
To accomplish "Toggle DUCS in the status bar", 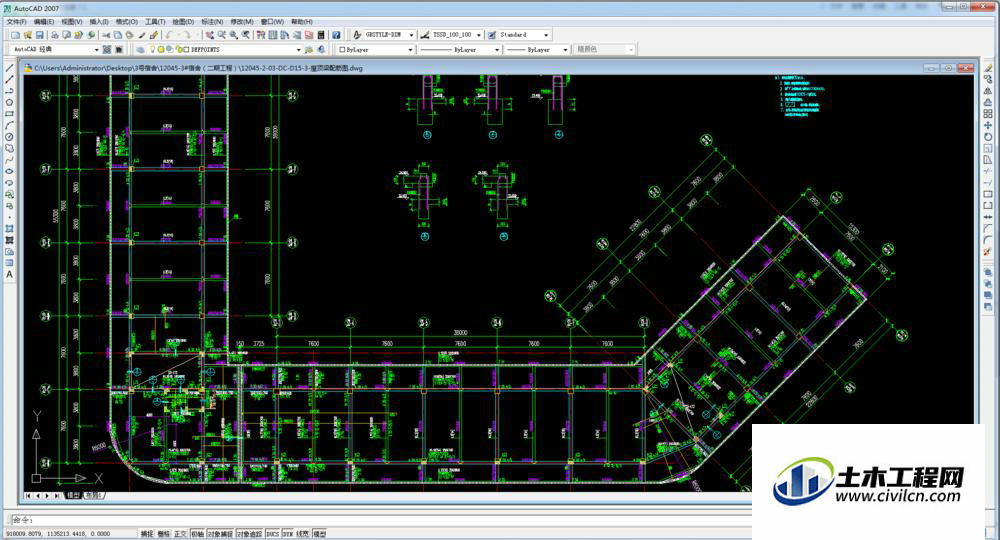I will [x=272, y=534].
